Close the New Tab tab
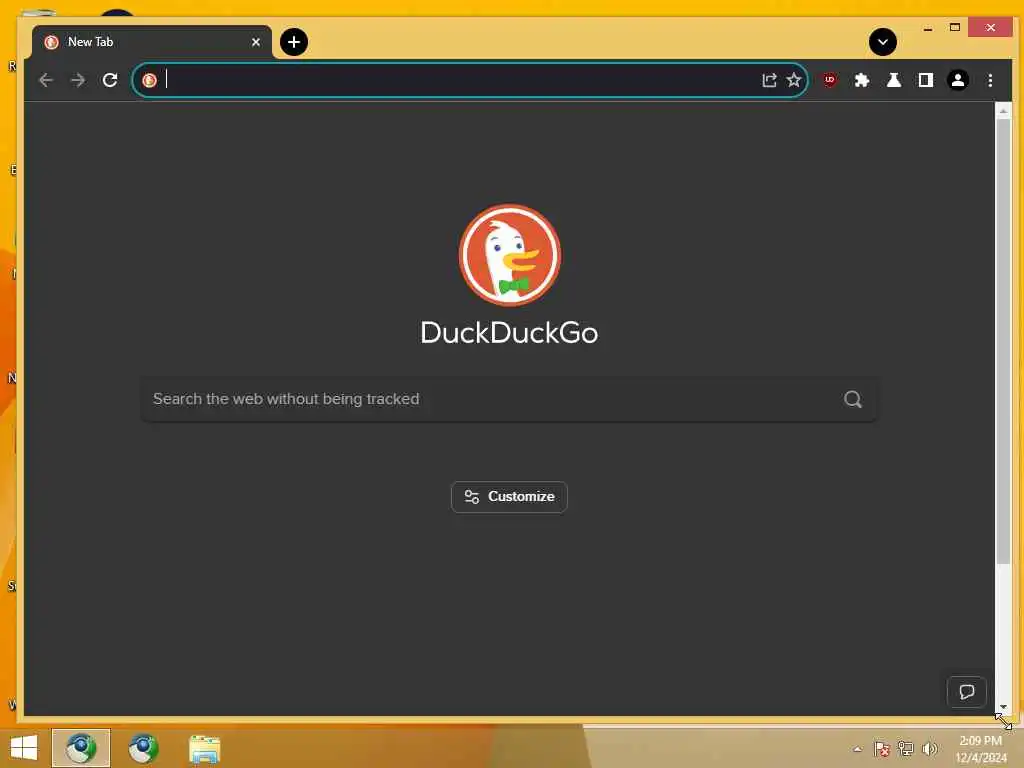 tap(255, 42)
